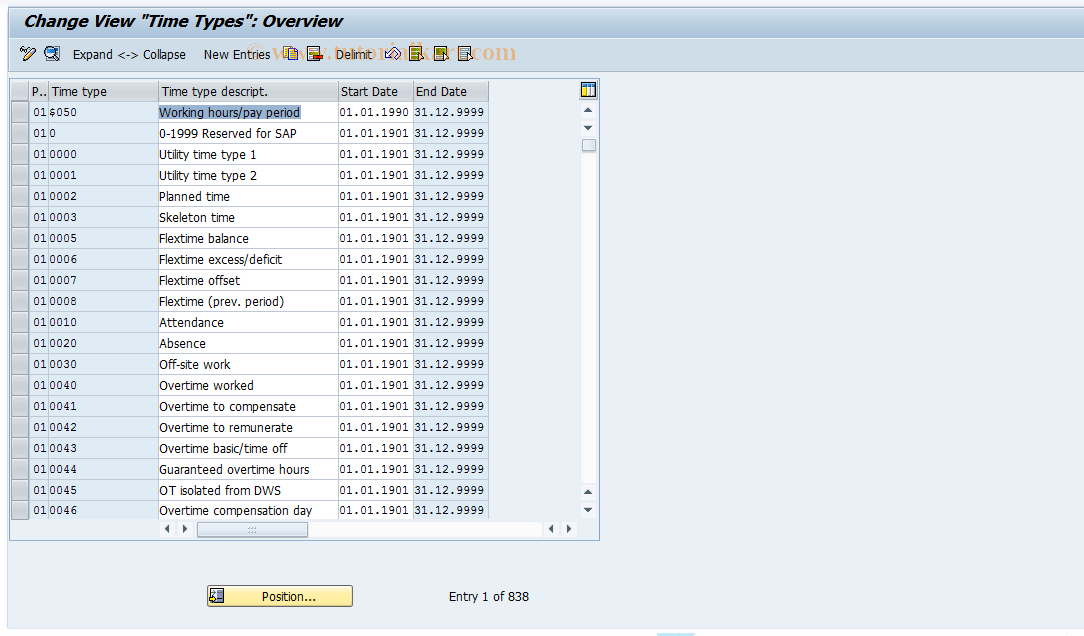This screenshot has height=636, width=1084.
Task: Click the Working hours/pay period description field
Action: (x=248, y=112)
